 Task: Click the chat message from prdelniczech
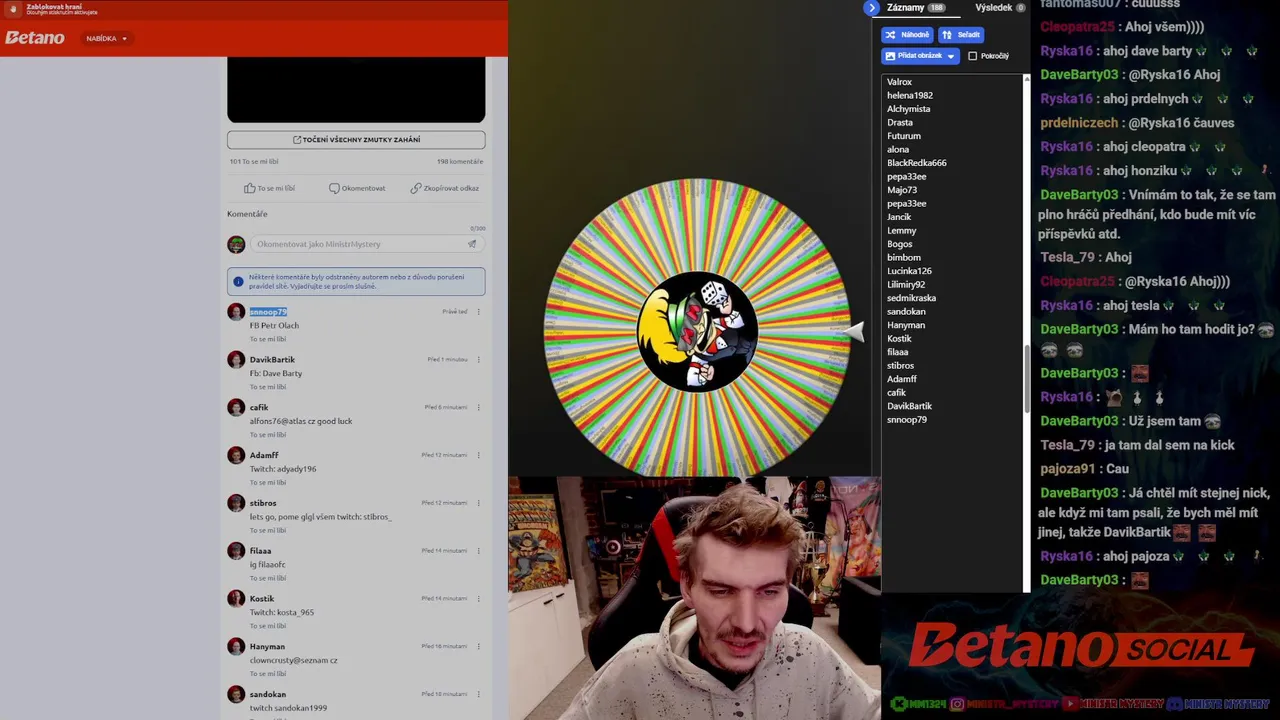(x=1137, y=123)
